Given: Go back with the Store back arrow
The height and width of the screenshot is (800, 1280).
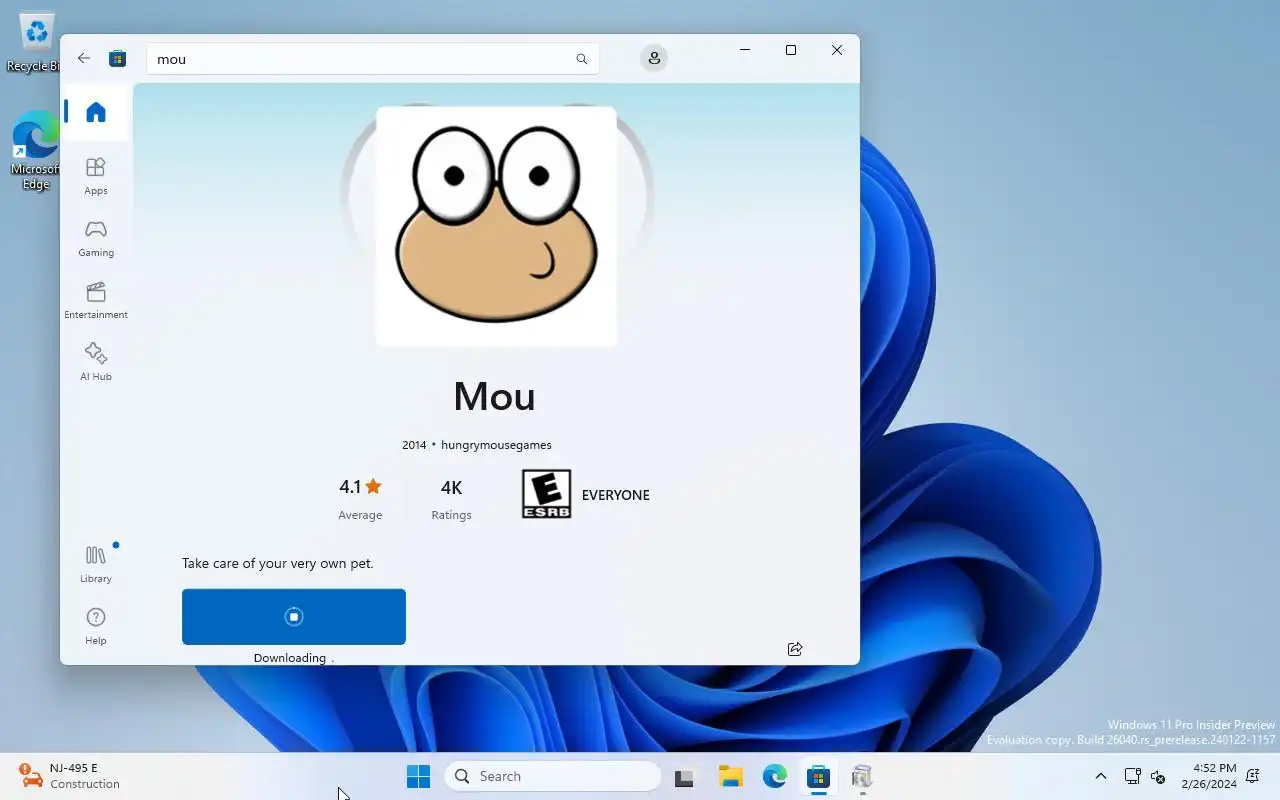Looking at the screenshot, I should tap(84, 58).
